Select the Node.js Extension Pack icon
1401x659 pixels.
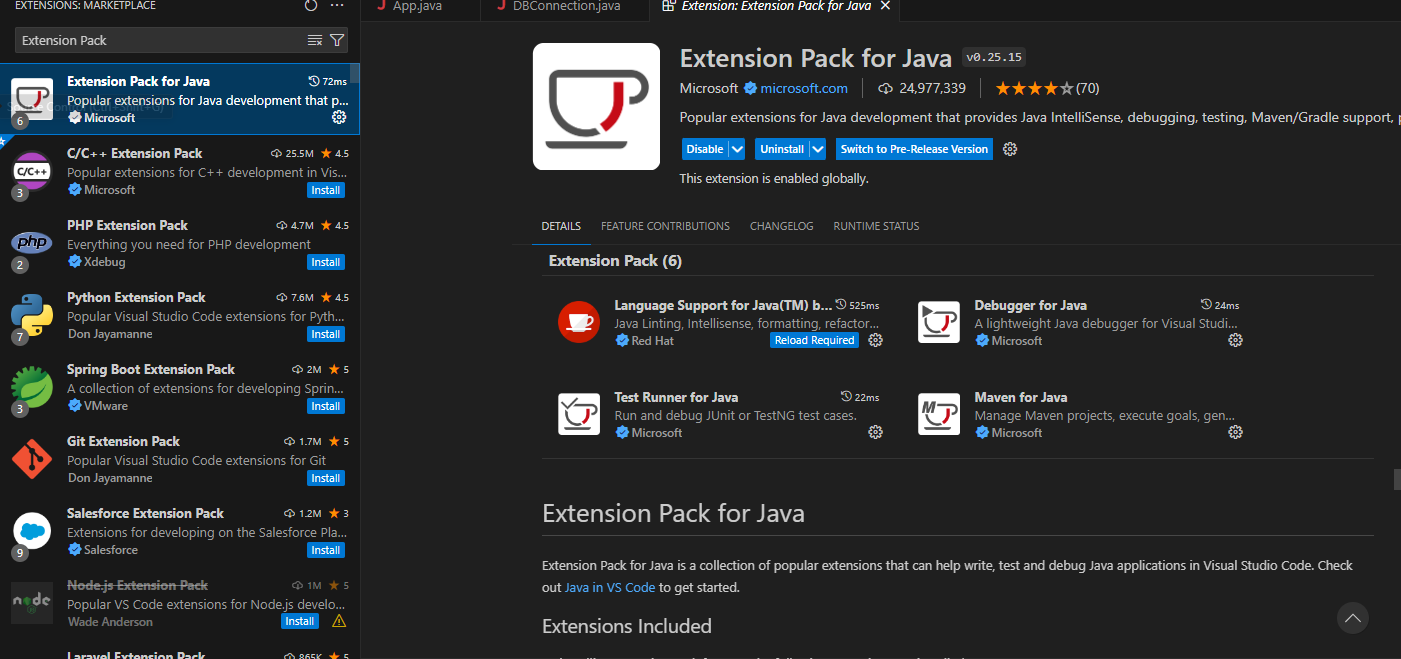32,603
